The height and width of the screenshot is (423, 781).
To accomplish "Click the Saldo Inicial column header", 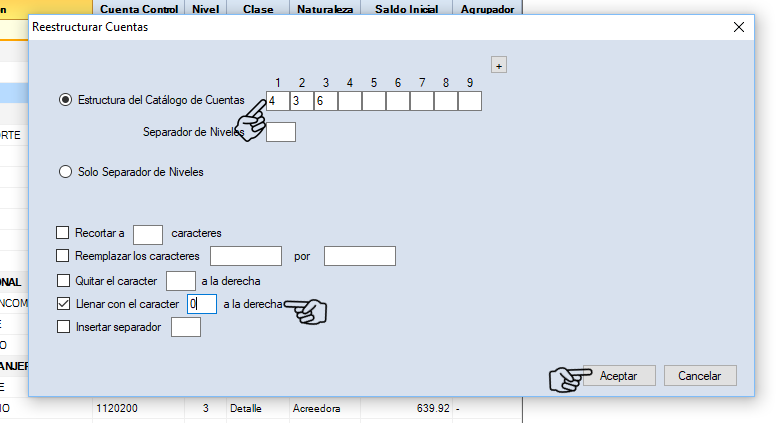I will click(406, 9).
